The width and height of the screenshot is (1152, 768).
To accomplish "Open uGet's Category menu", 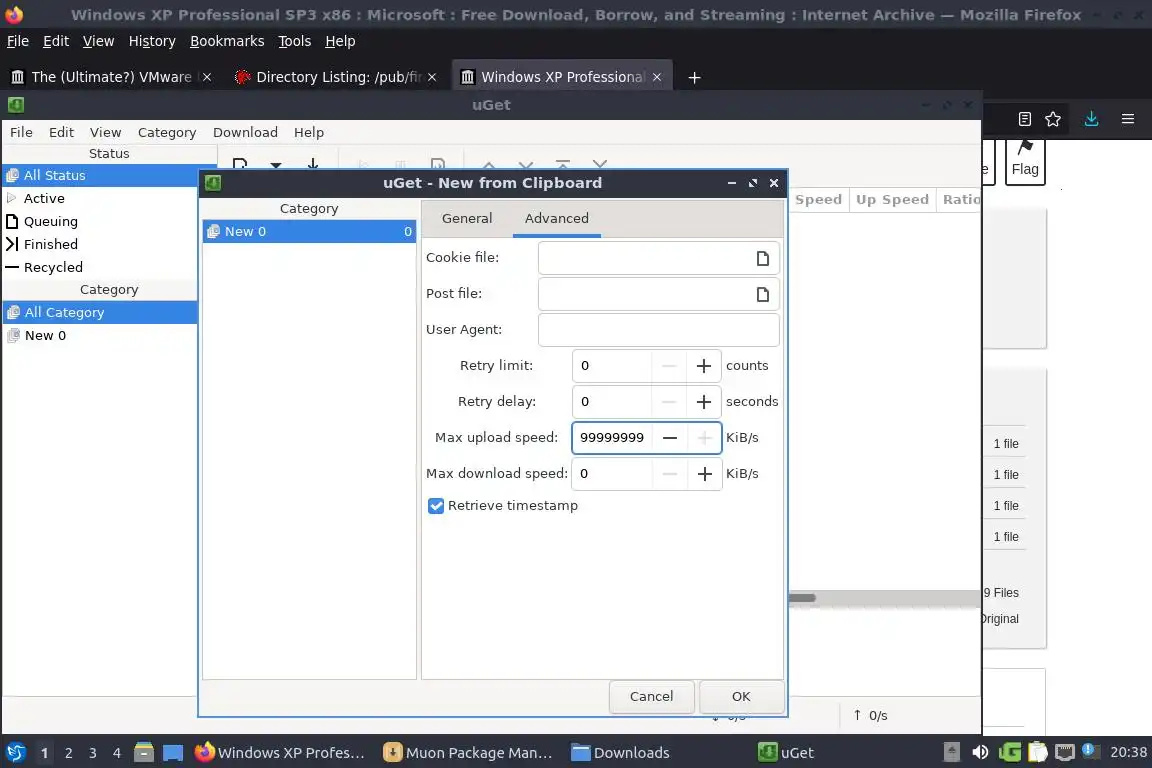I will click(167, 132).
